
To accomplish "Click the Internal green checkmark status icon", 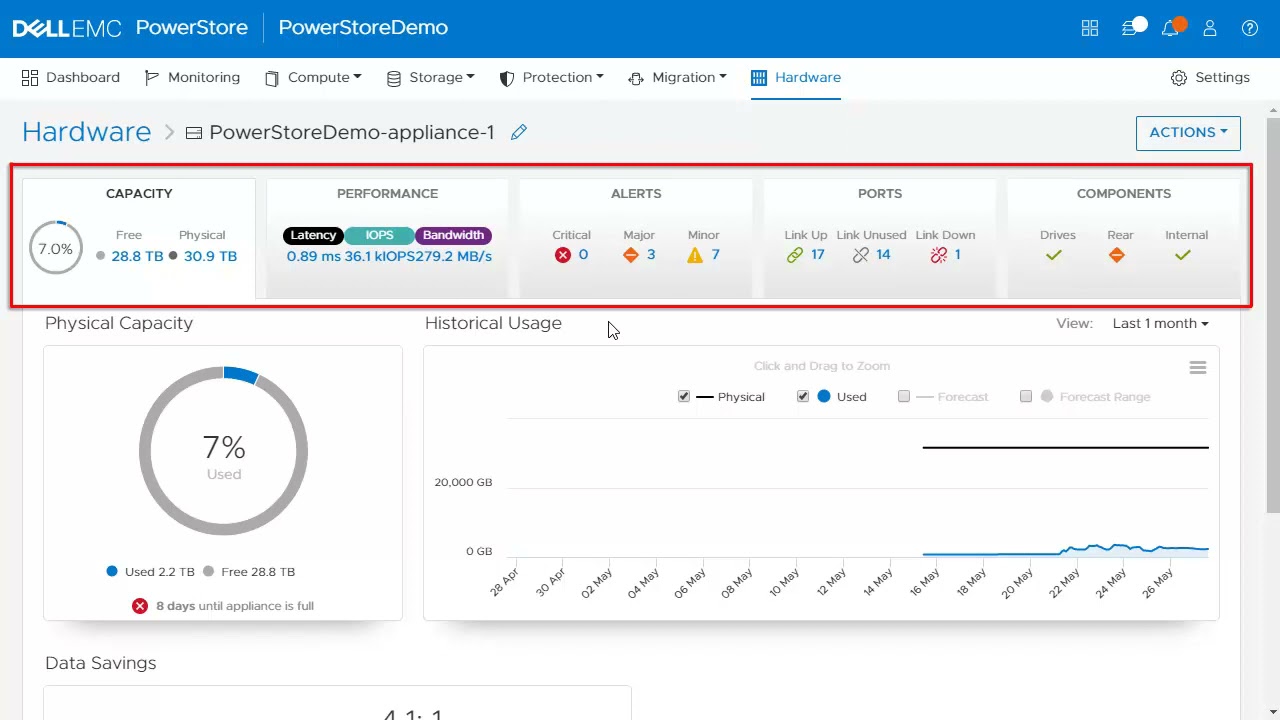I will click(x=1183, y=256).
